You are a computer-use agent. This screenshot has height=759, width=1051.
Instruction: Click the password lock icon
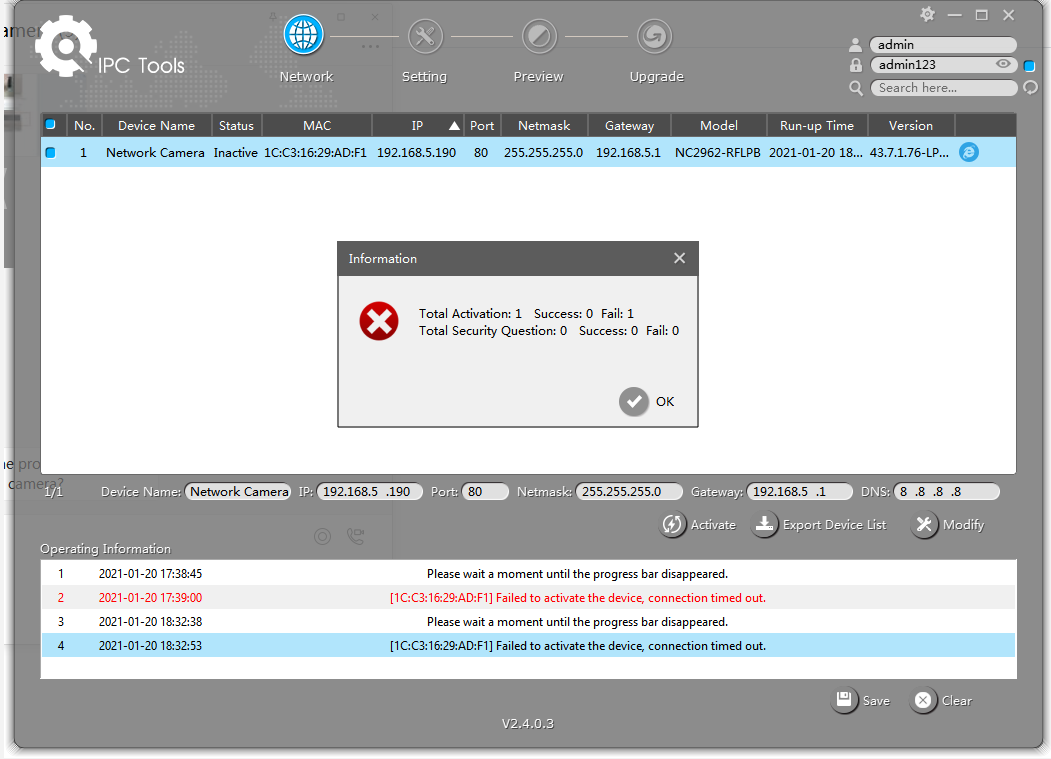point(855,65)
